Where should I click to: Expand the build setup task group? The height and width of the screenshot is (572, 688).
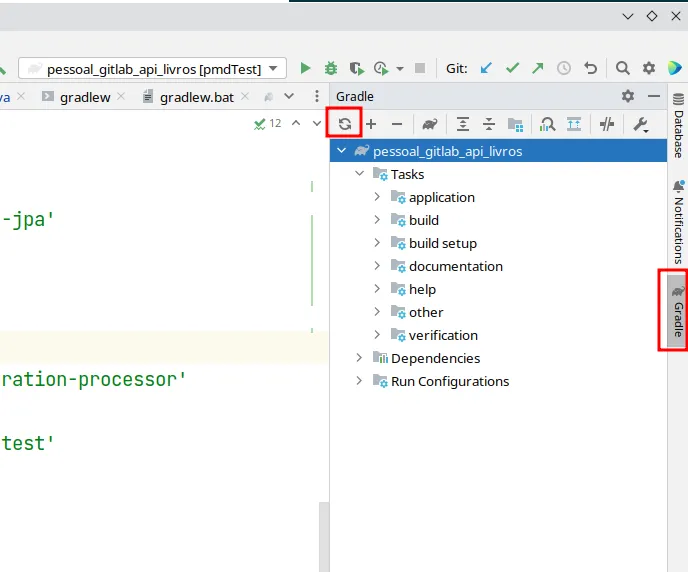point(377,243)
